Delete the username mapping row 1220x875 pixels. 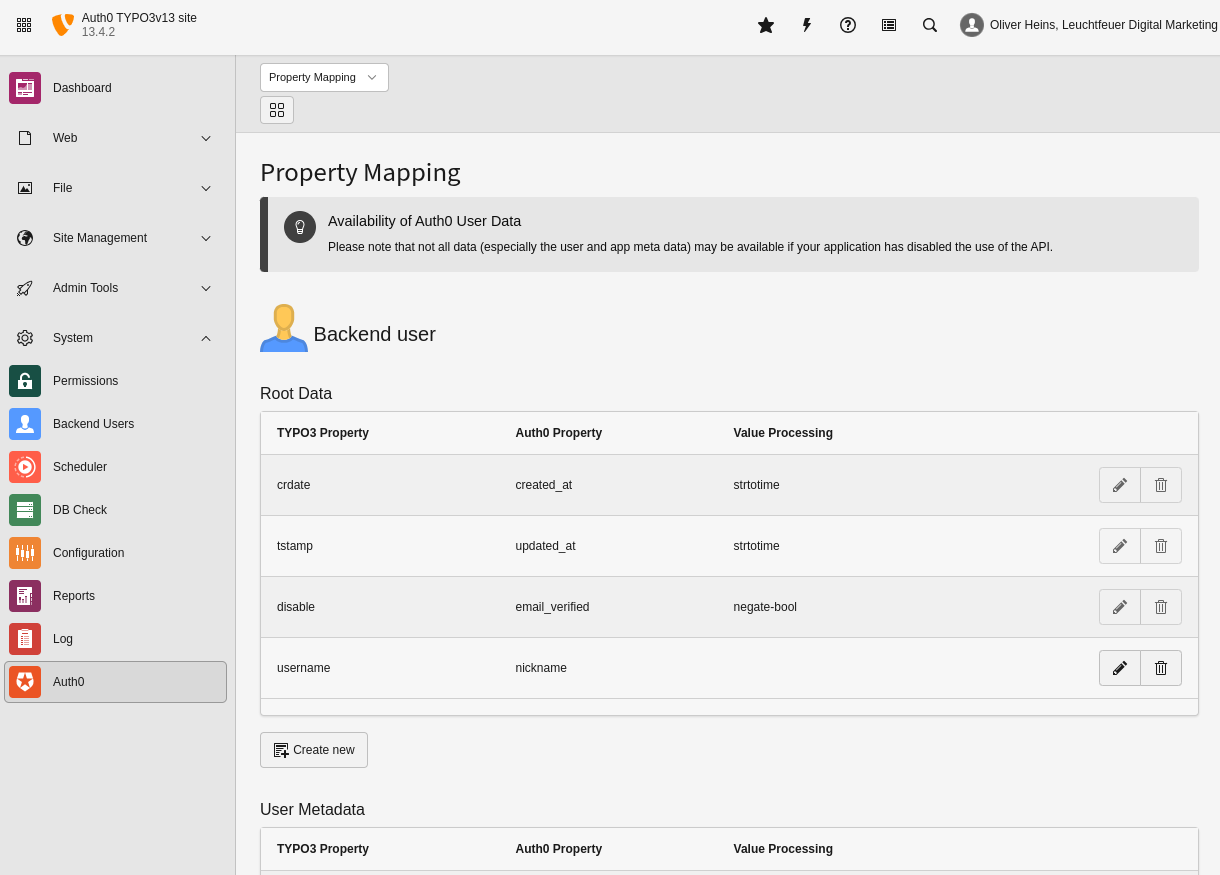(x=1161, y=668)
